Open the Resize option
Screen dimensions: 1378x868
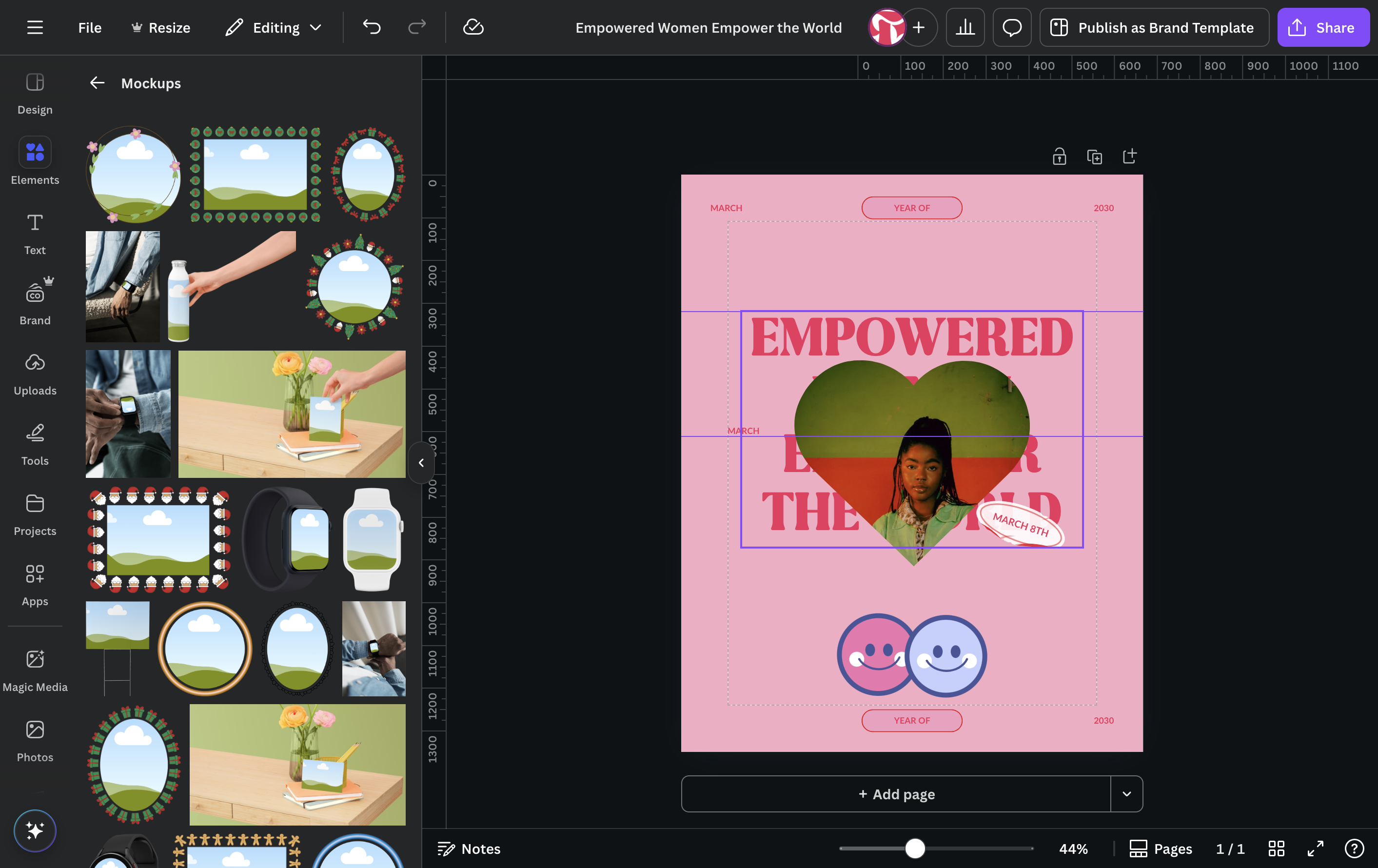161,27
